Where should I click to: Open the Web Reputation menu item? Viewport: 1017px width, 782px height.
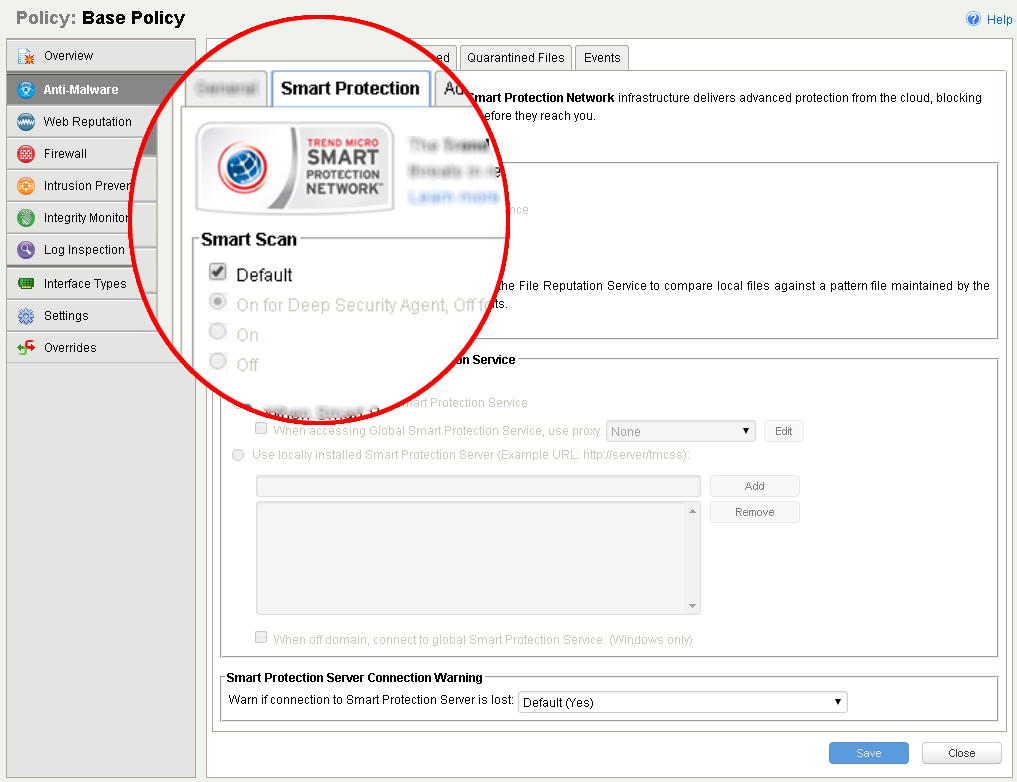pyautogui.click(x=88, y=122)
